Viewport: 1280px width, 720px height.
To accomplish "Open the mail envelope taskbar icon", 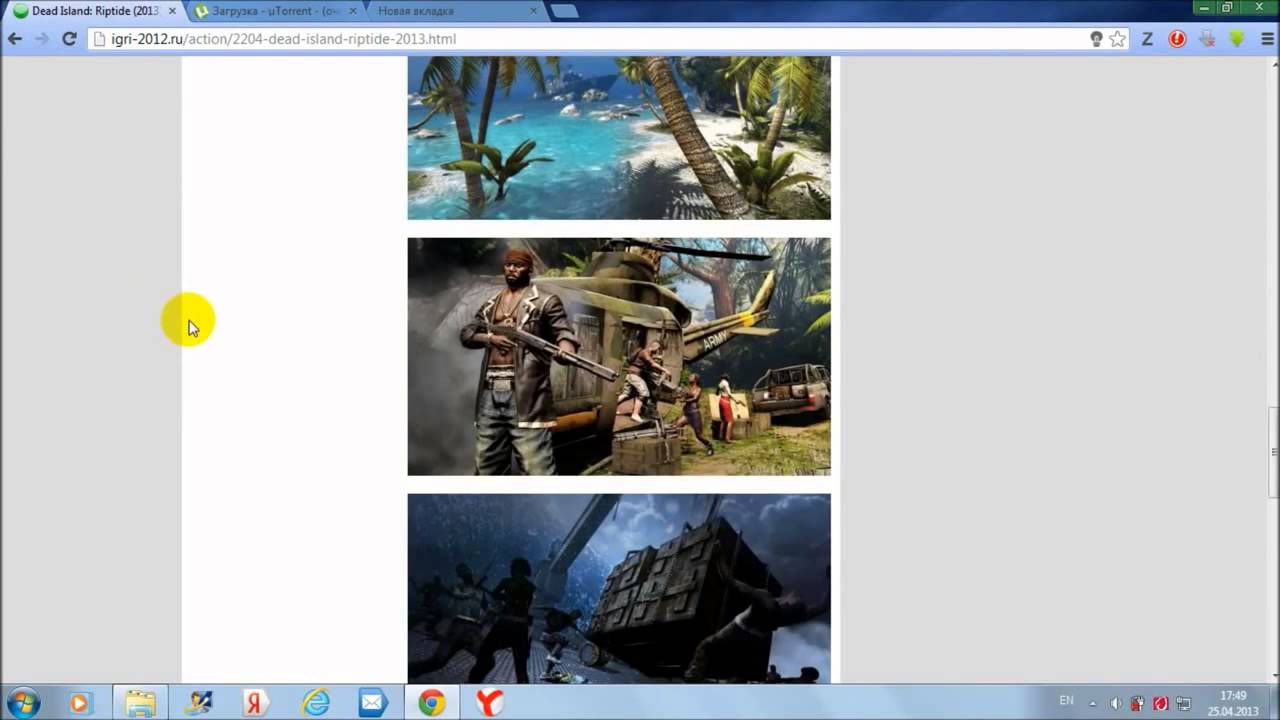I will [373, 703].
